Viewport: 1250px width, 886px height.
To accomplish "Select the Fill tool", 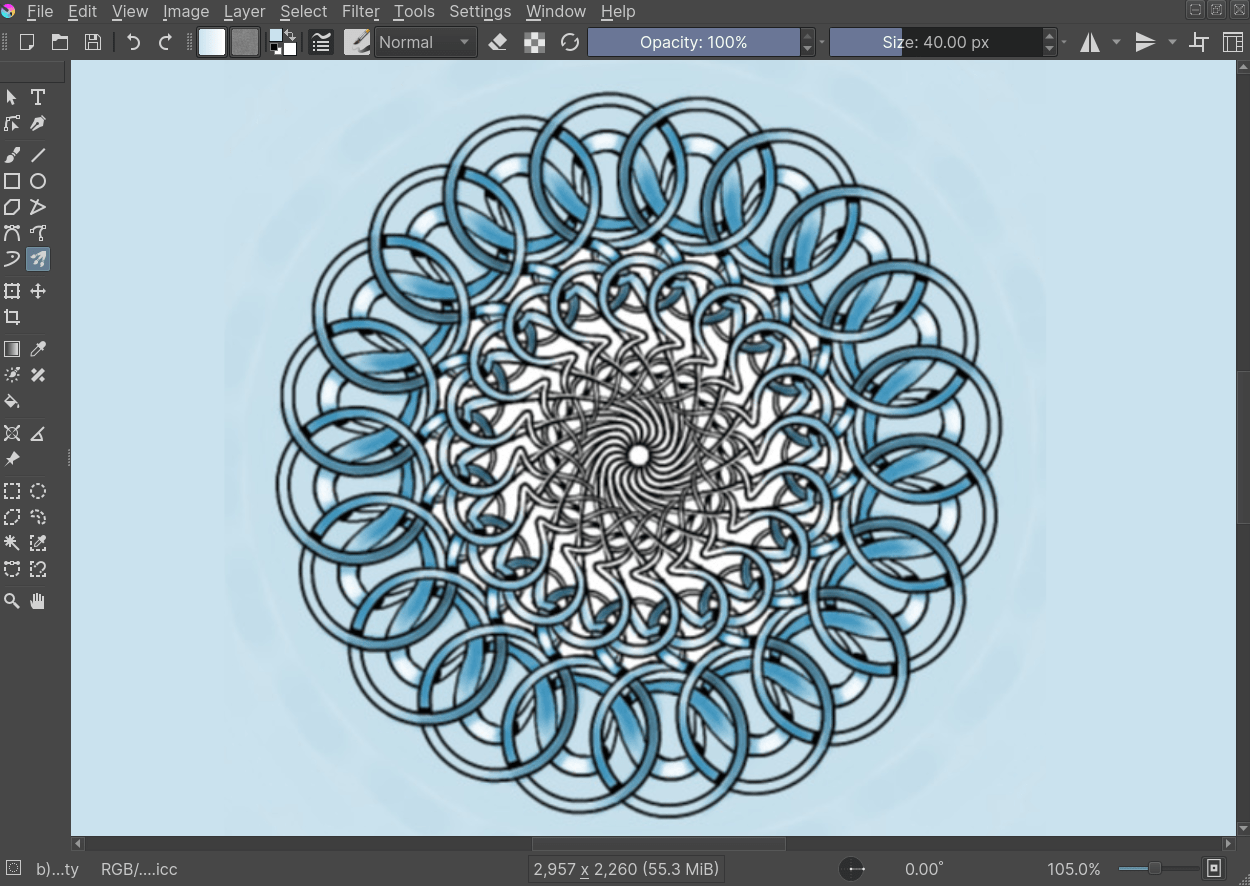I will pos(12,401).
